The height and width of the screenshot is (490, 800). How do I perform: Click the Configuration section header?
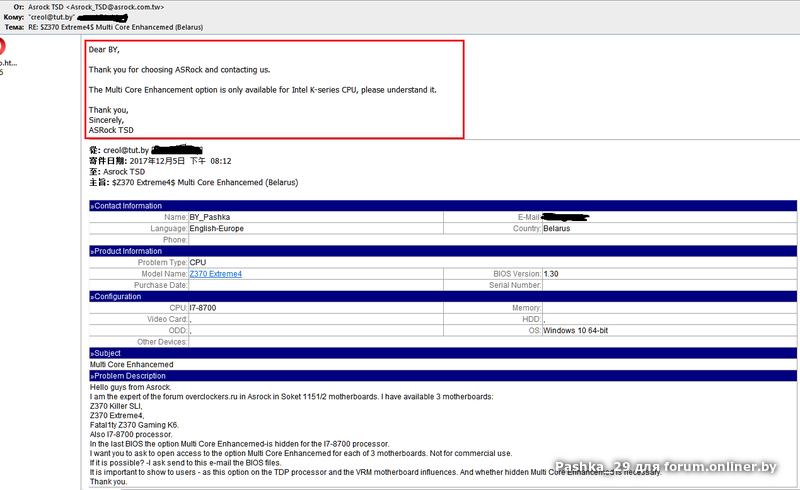[442, 297]
